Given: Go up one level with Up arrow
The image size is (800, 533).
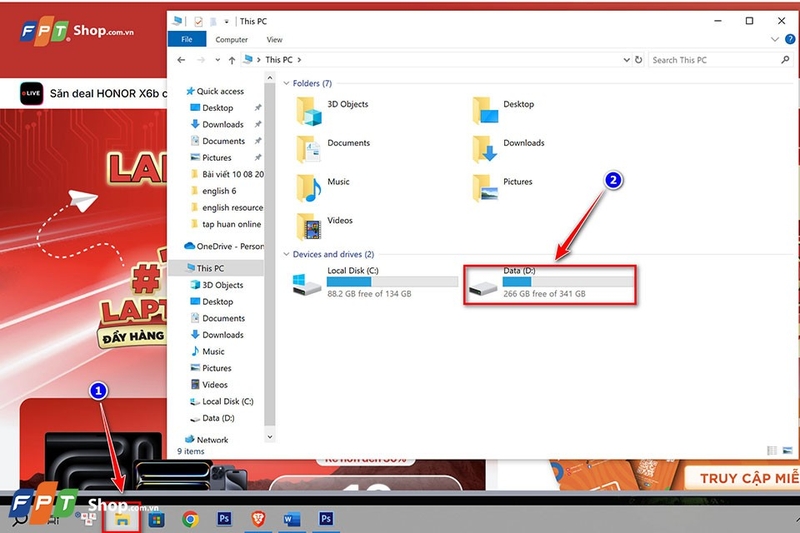Looking at the screenshot, I should [x=232, y=60].
